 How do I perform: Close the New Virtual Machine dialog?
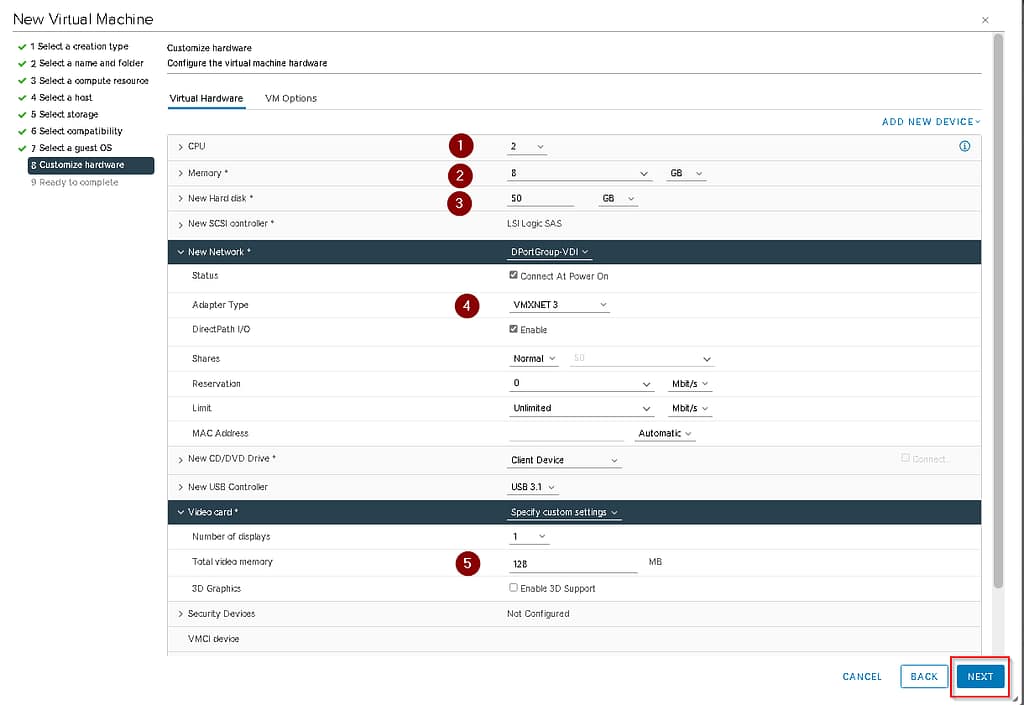(985, 19)
